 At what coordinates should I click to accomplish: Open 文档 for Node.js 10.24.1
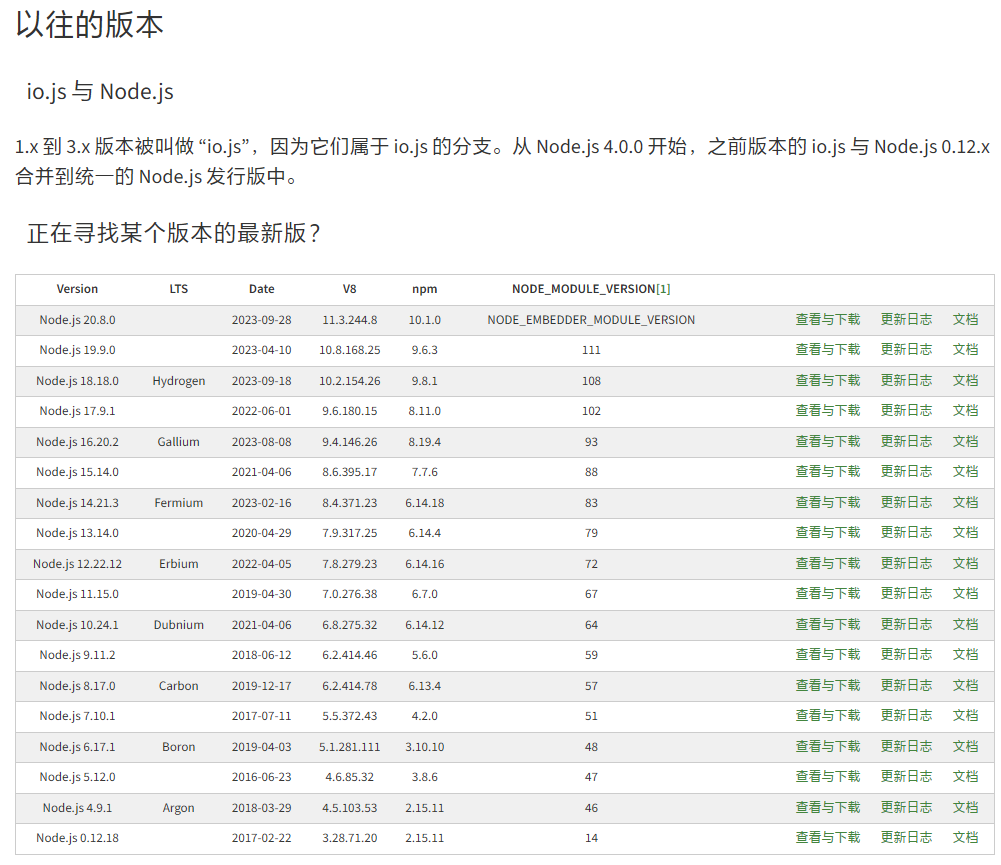point(965,624)
